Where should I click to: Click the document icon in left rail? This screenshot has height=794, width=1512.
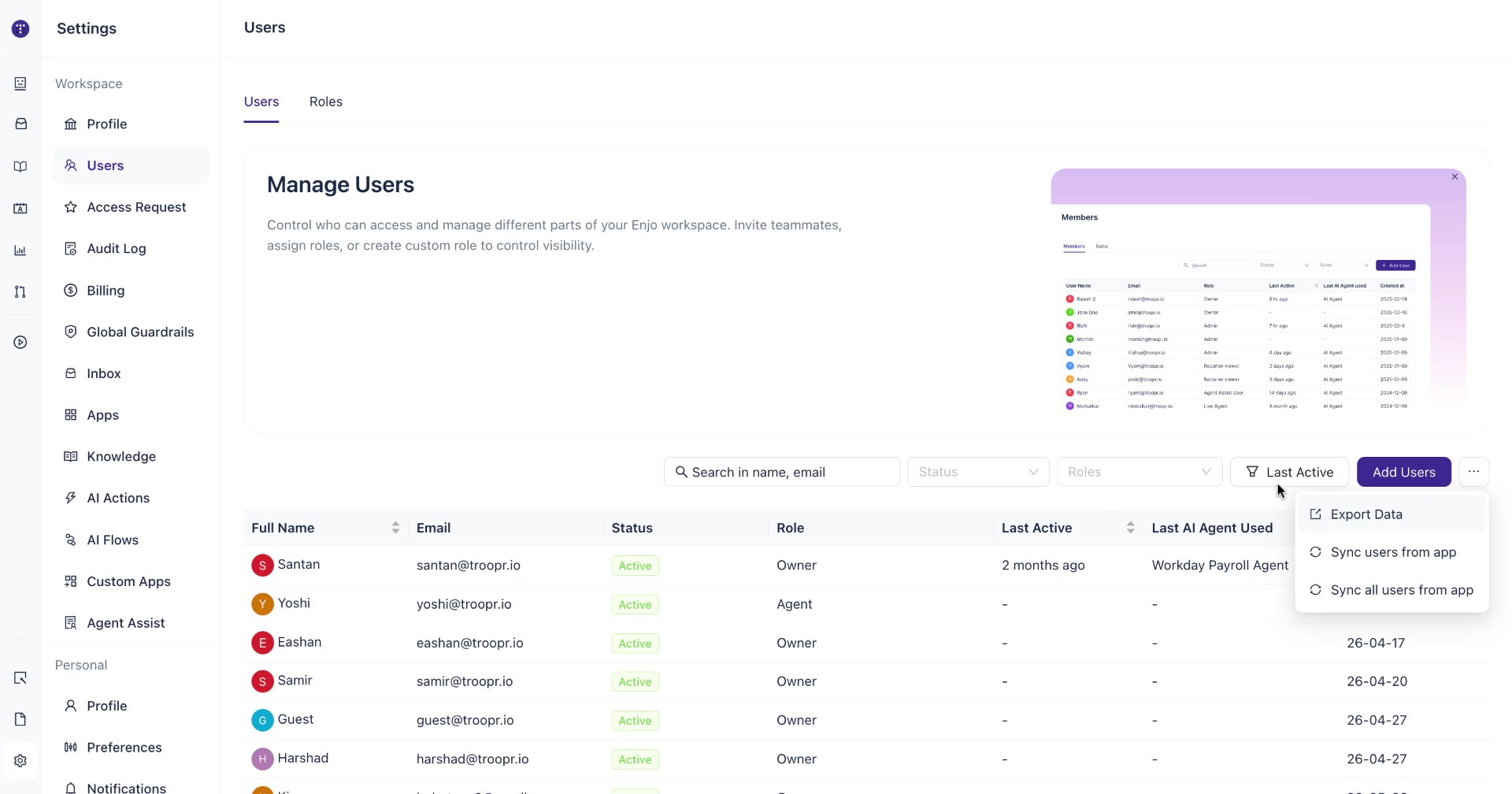[x=20, y=719]
